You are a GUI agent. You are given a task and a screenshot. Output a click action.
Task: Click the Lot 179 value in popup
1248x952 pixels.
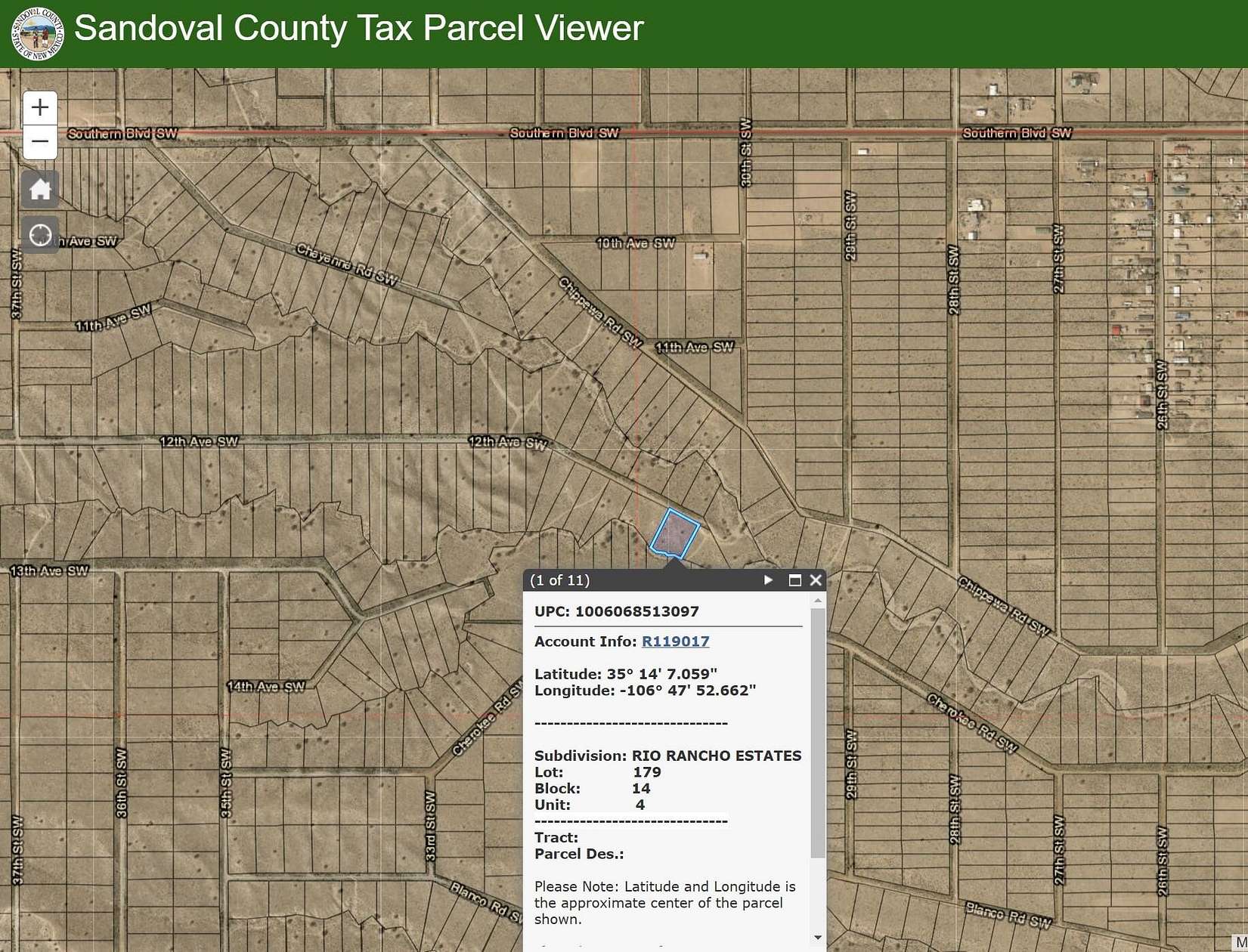point(648,771)
